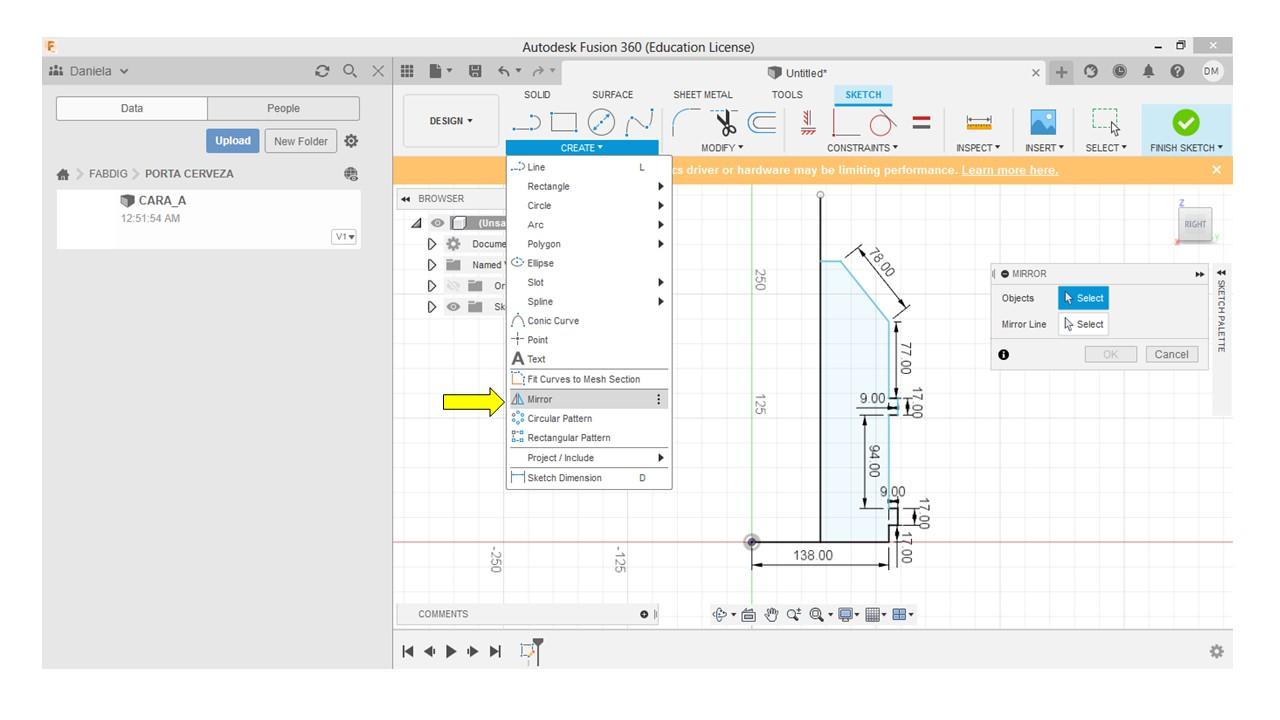Click the Orbit tool in navigation bar
Viewport: 1280px width, 720px height.
click(719, 615)
